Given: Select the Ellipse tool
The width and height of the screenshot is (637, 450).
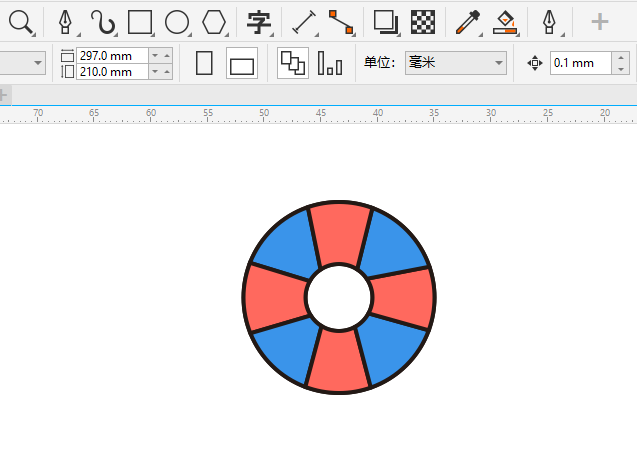Looking at the screenshot, I should (177, 22).
